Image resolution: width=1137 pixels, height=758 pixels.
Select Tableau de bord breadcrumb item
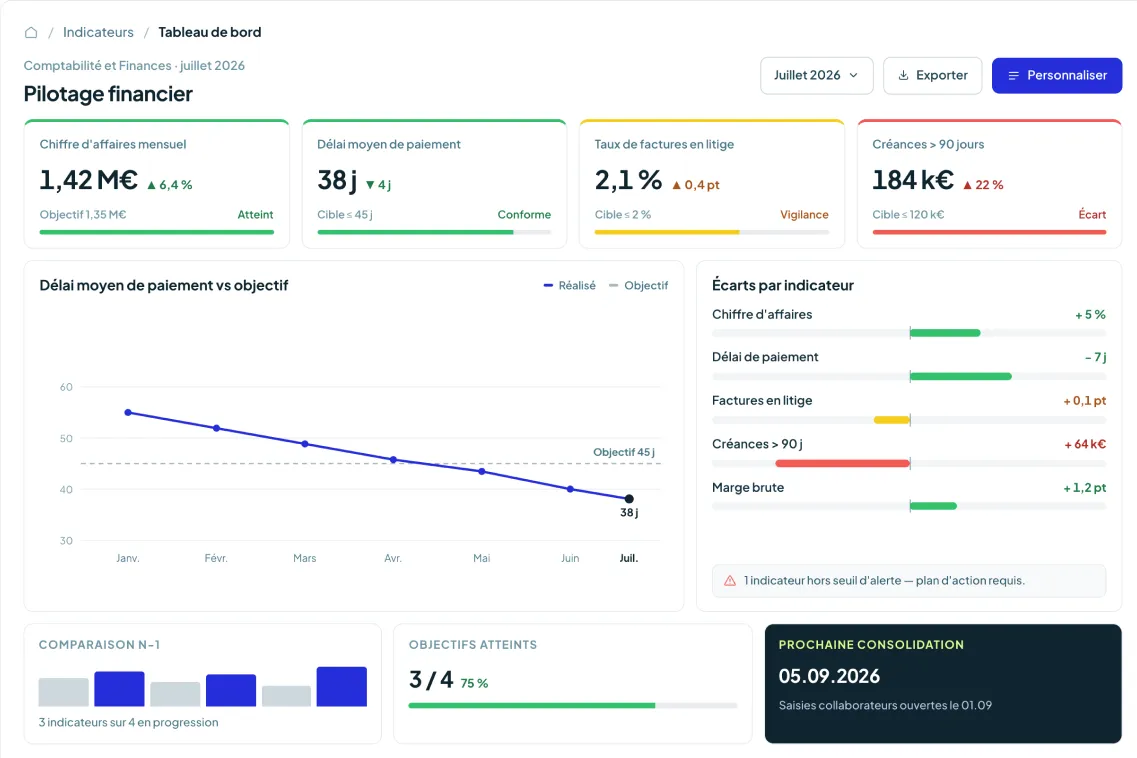(x=210, y=32)
